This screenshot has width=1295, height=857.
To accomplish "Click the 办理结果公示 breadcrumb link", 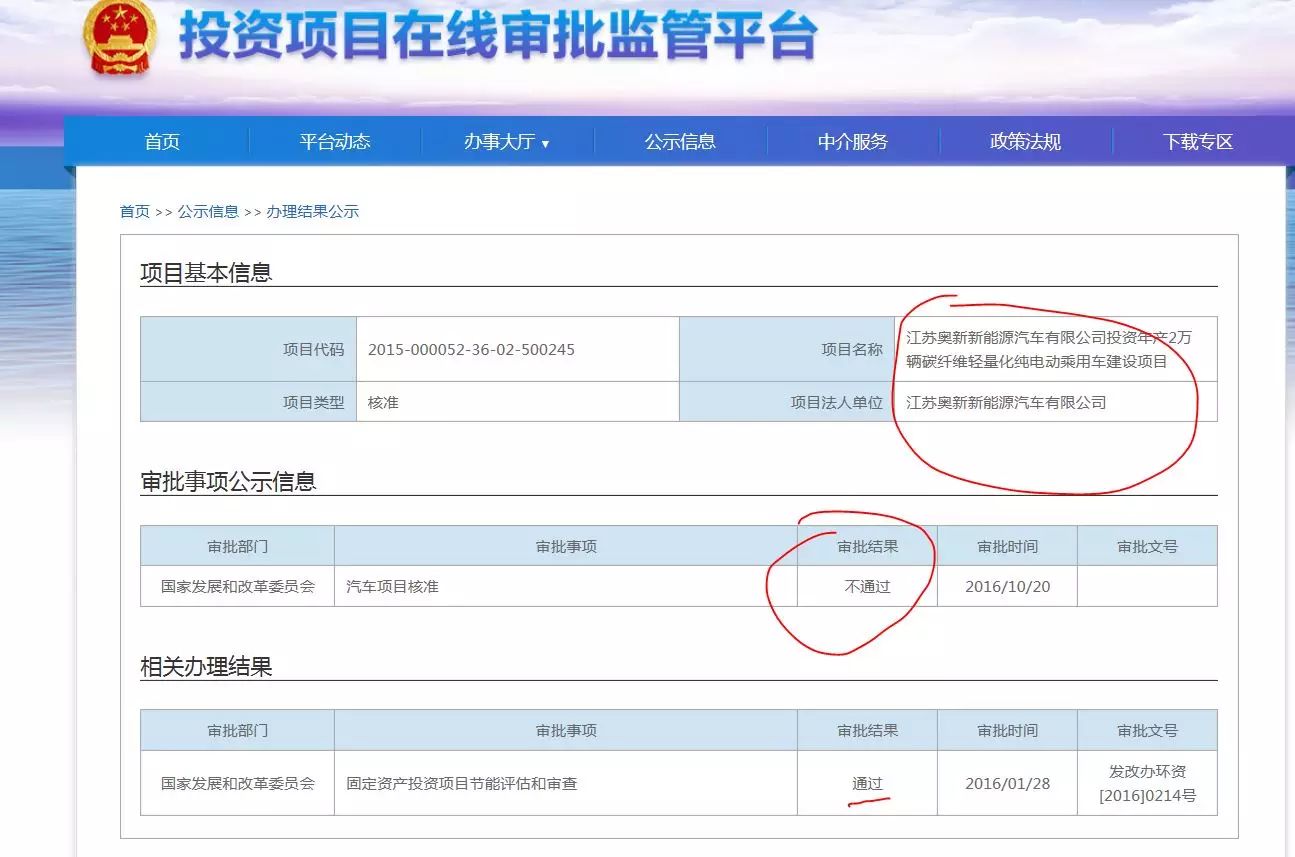I will [312, 212].
